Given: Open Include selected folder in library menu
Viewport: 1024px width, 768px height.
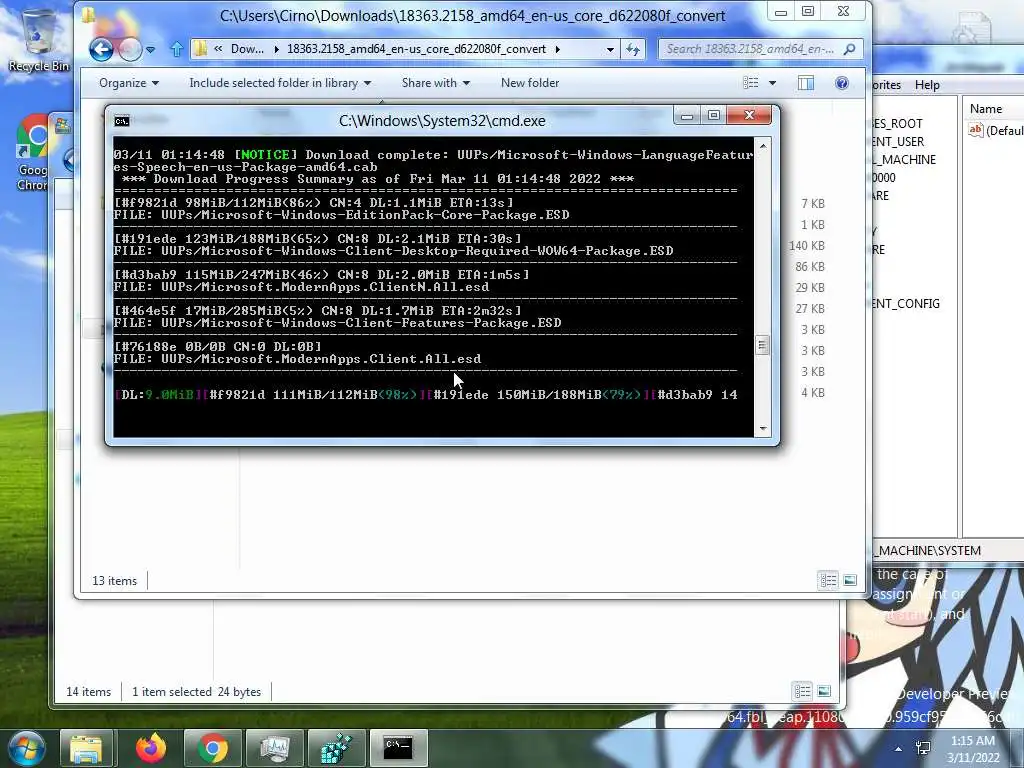Looking at the screenshot, I should point(280,83).
